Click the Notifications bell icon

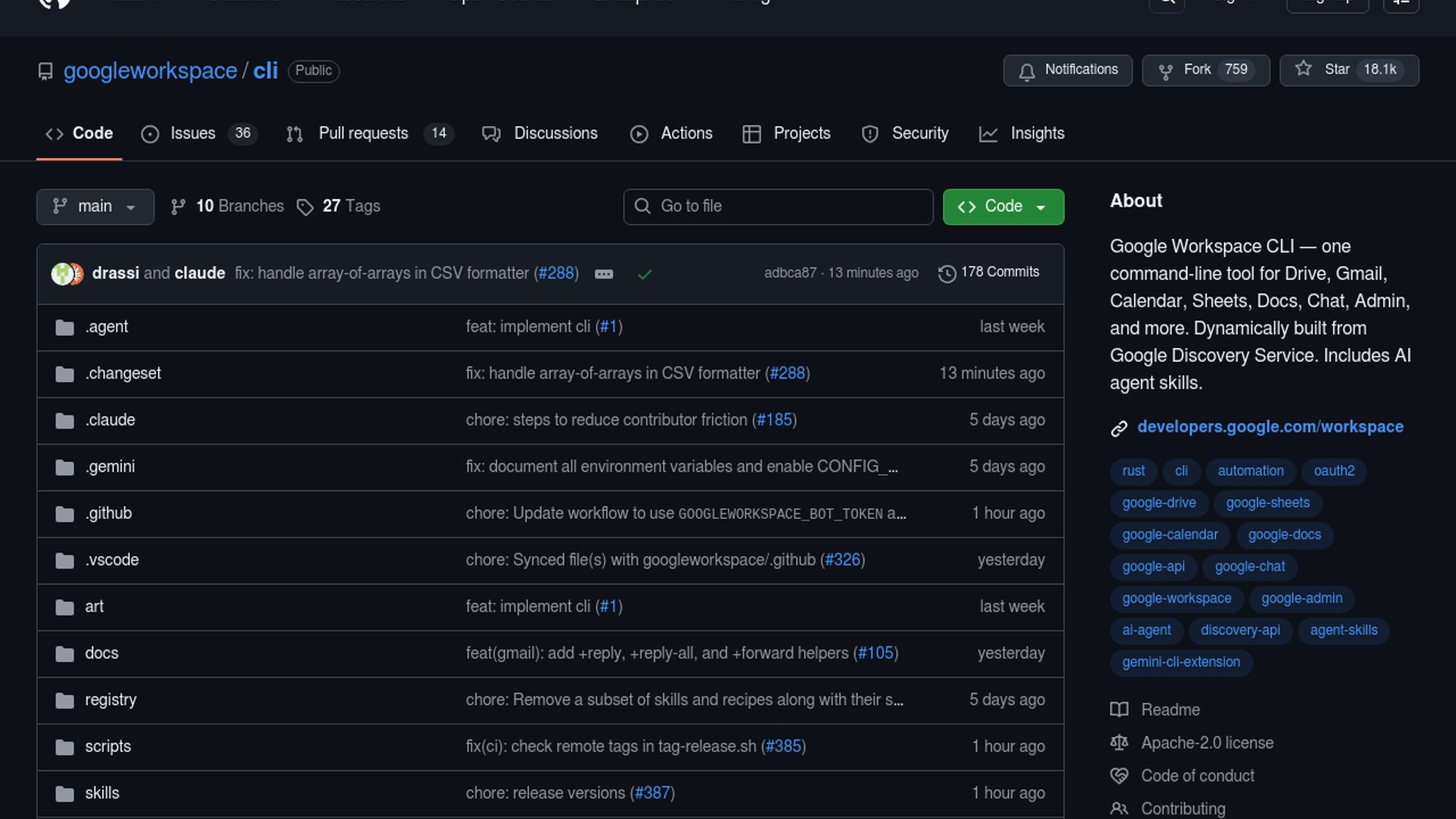(1027, 71)
